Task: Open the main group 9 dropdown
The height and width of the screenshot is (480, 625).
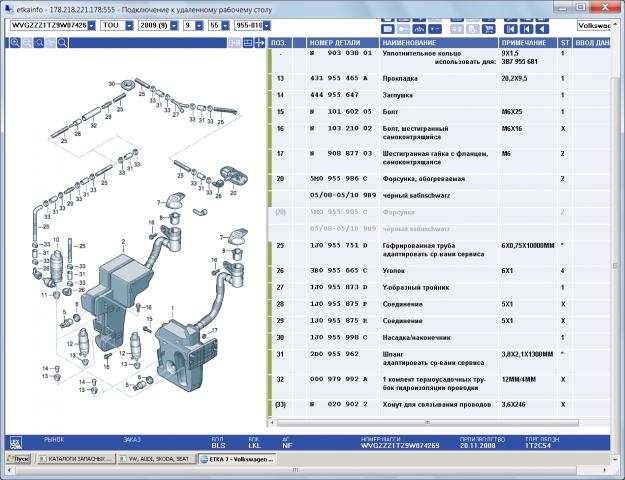Action: 199,26
